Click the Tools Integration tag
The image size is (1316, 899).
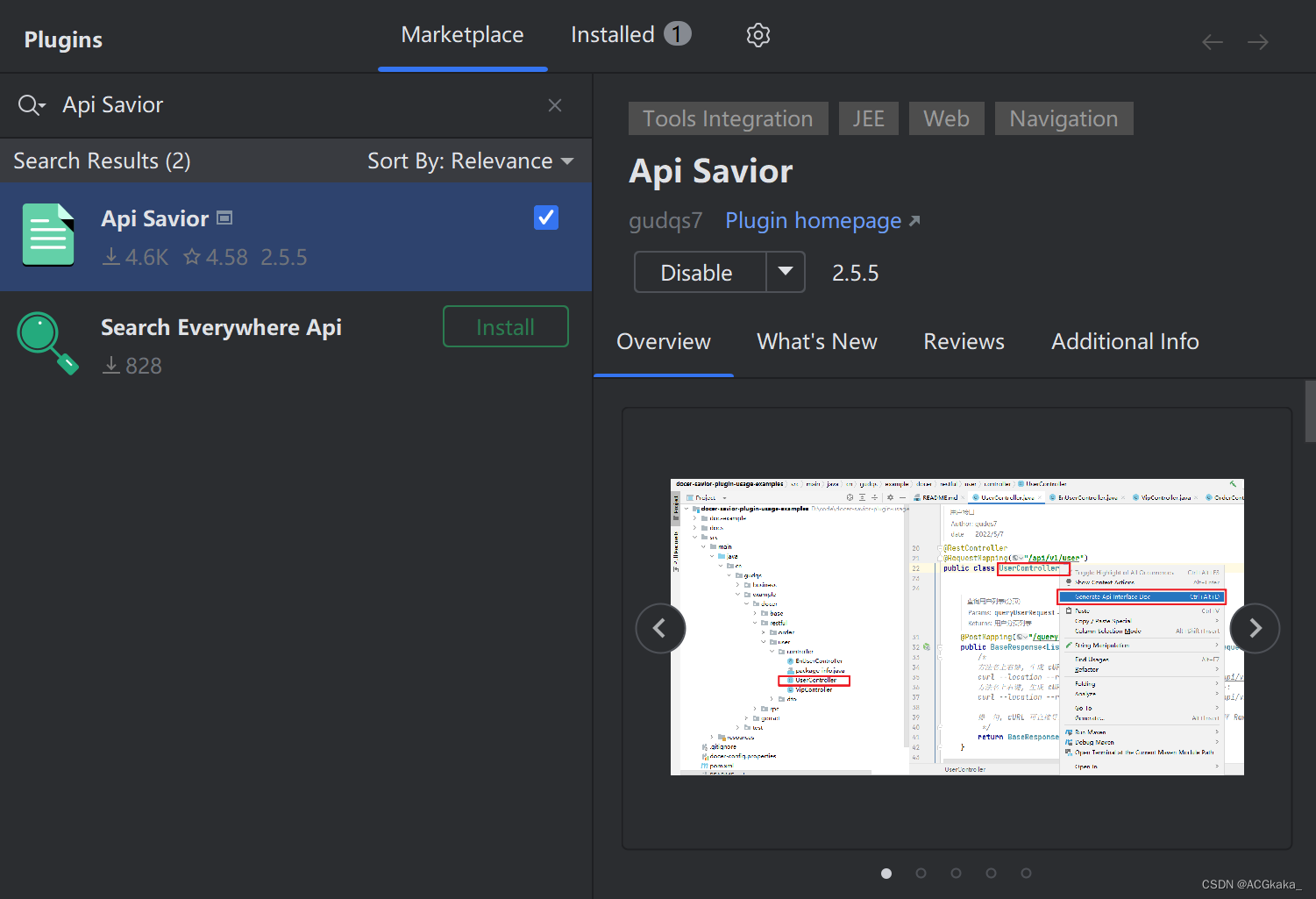pos(728,118)
